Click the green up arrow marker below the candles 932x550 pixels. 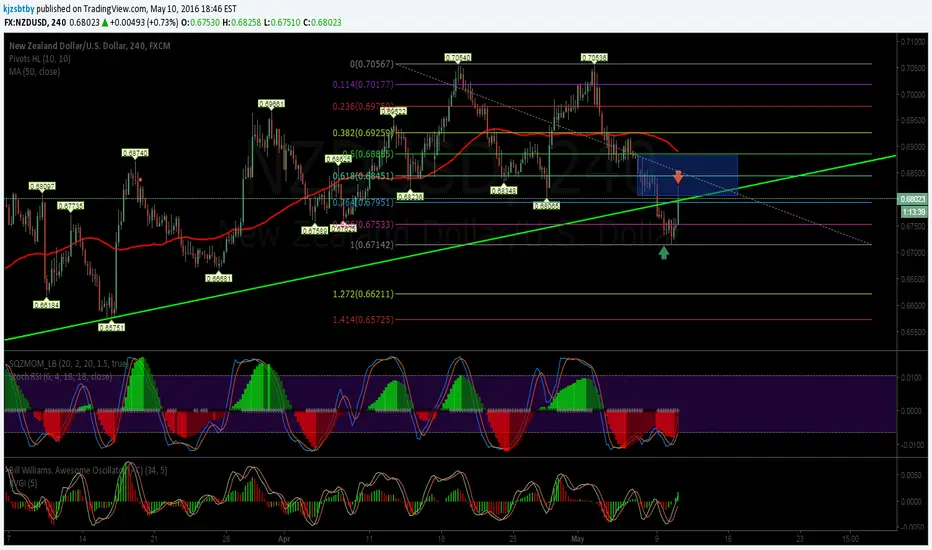[664, 253]
